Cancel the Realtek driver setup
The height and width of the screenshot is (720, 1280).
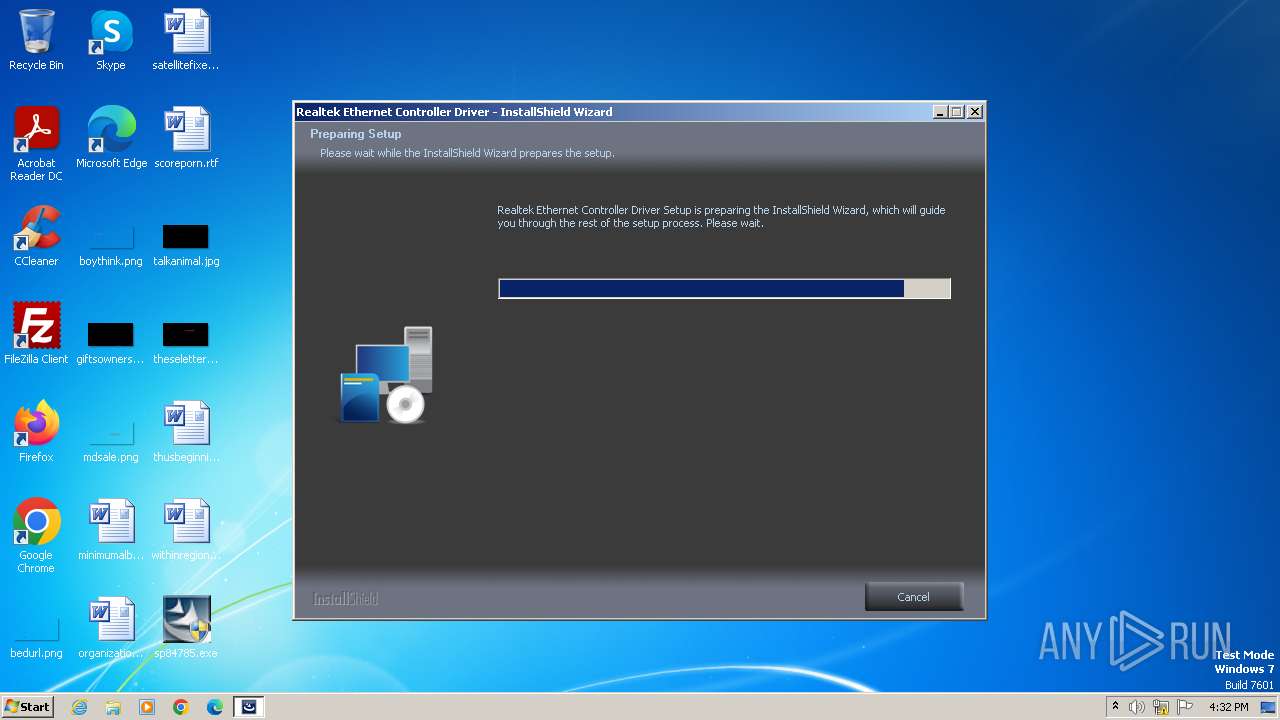pos(913,597)
